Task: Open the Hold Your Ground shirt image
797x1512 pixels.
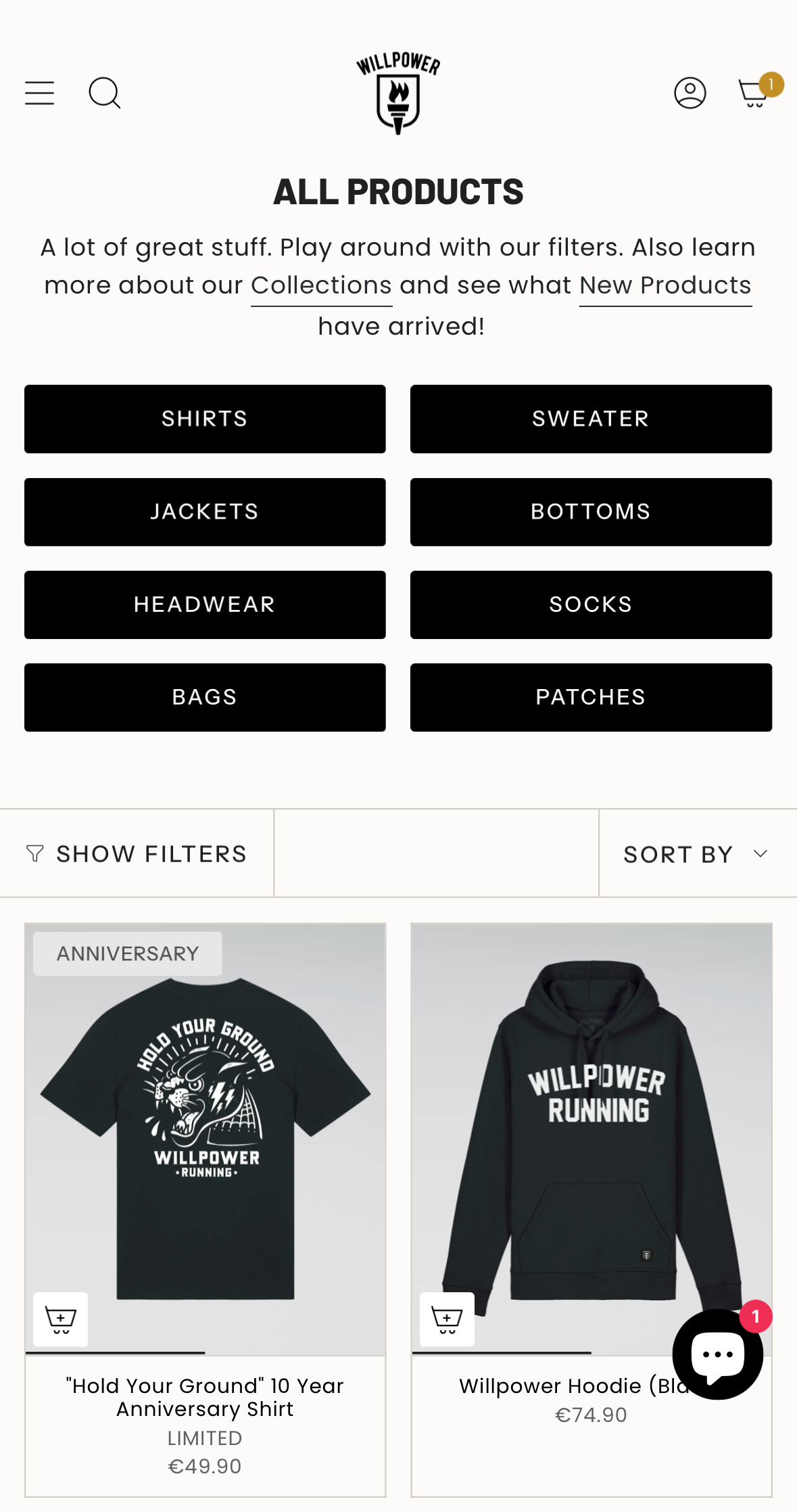Action: (206, 1139)
